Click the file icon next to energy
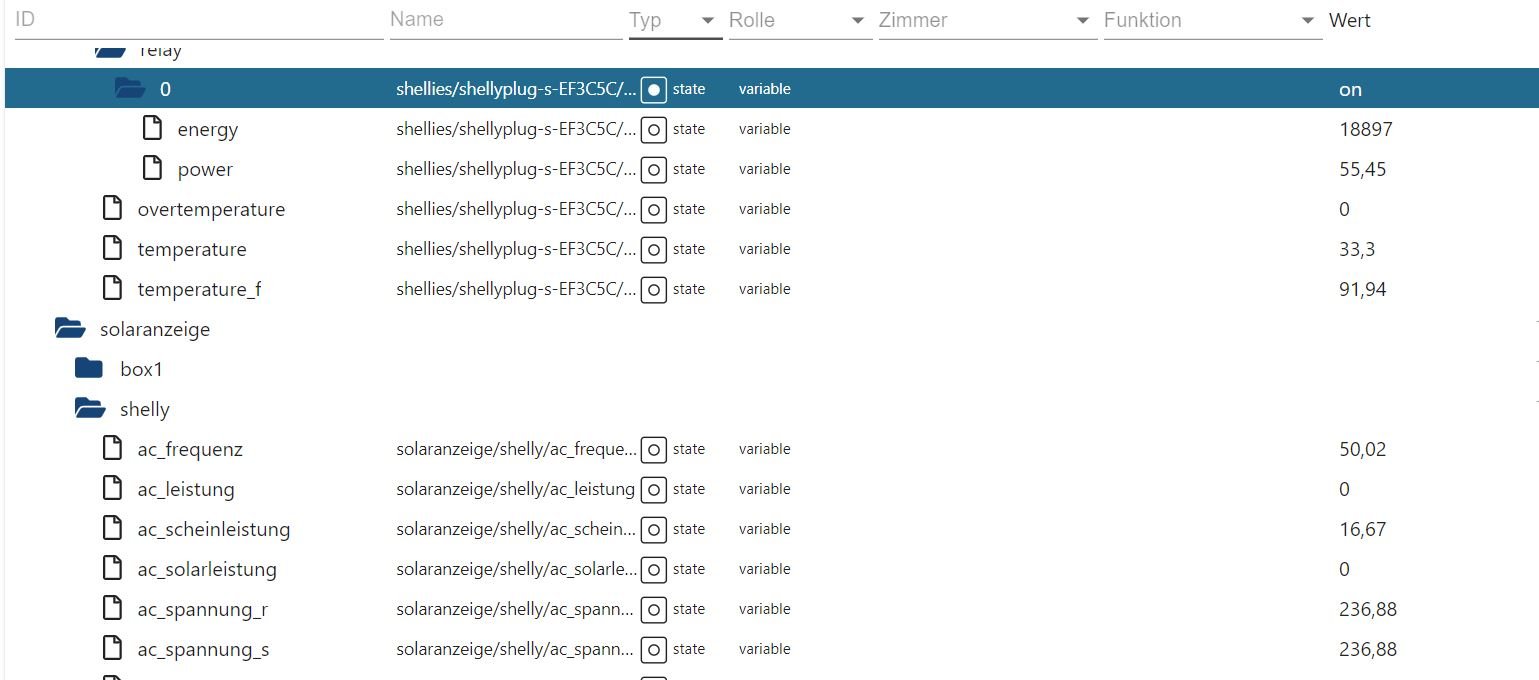The width and height of the screenshot is (1539, 680). pyautogui.click(x=152, y=129)
